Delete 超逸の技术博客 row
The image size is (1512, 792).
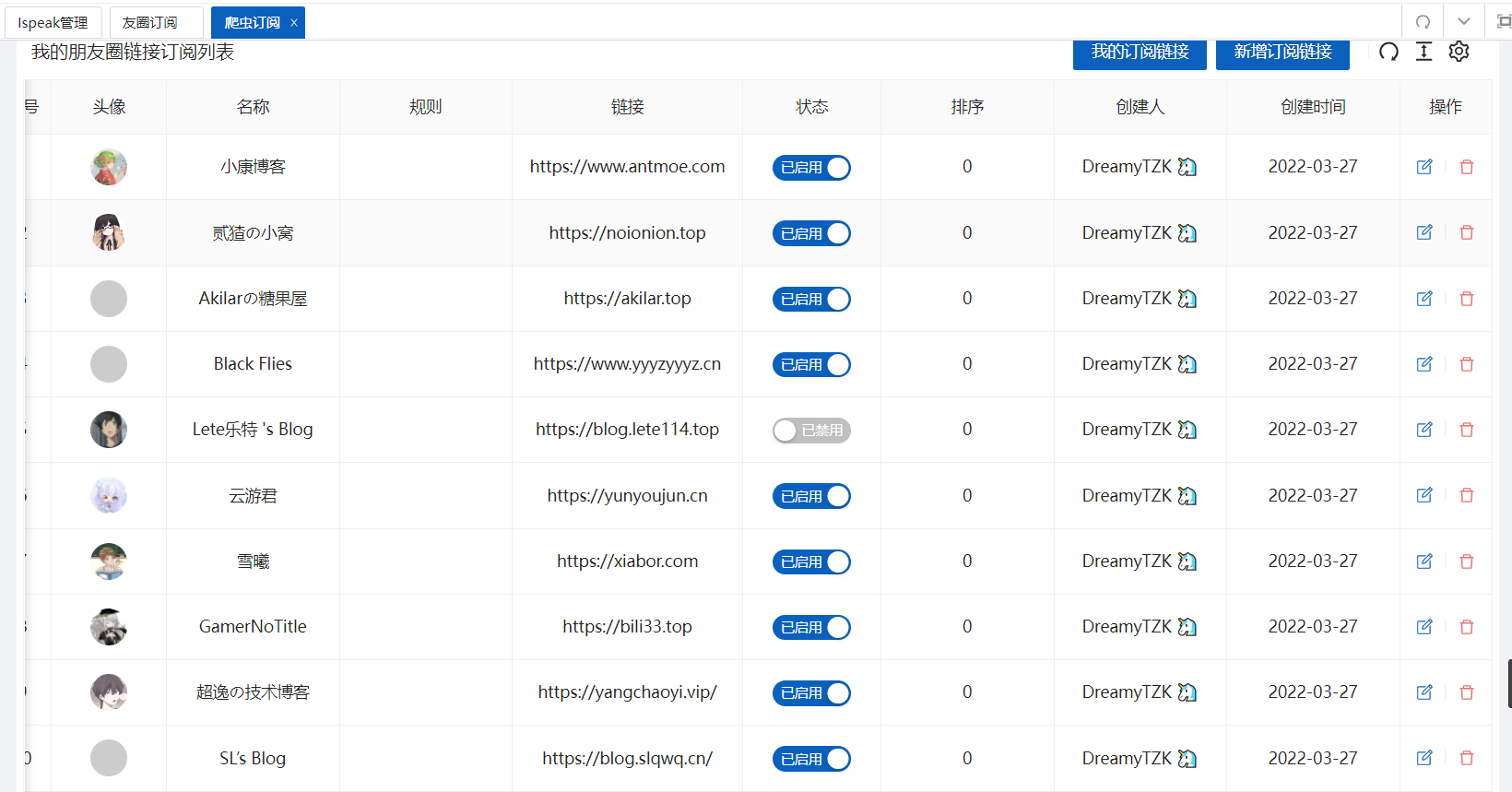tap(1467, 692)
